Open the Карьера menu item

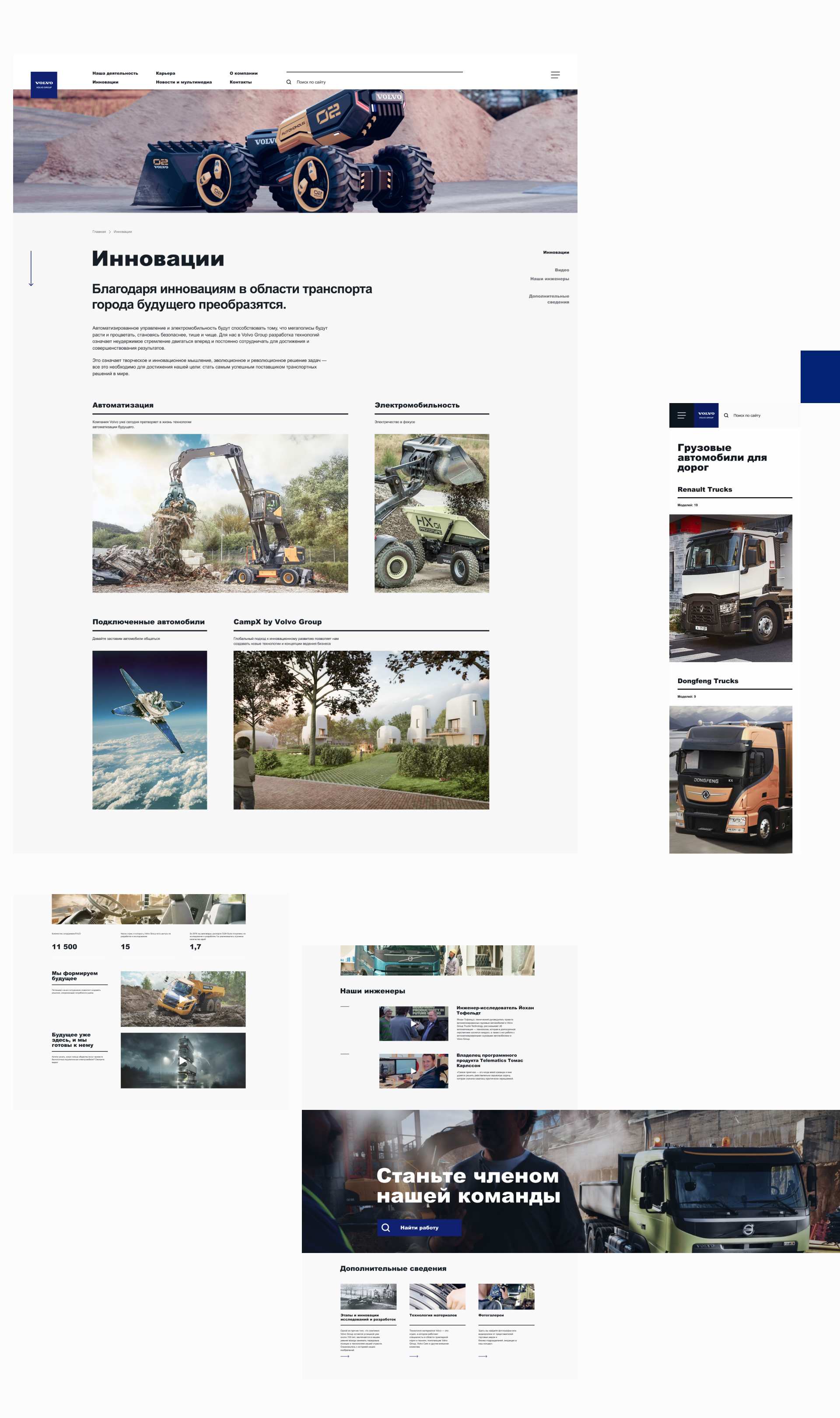165,73
